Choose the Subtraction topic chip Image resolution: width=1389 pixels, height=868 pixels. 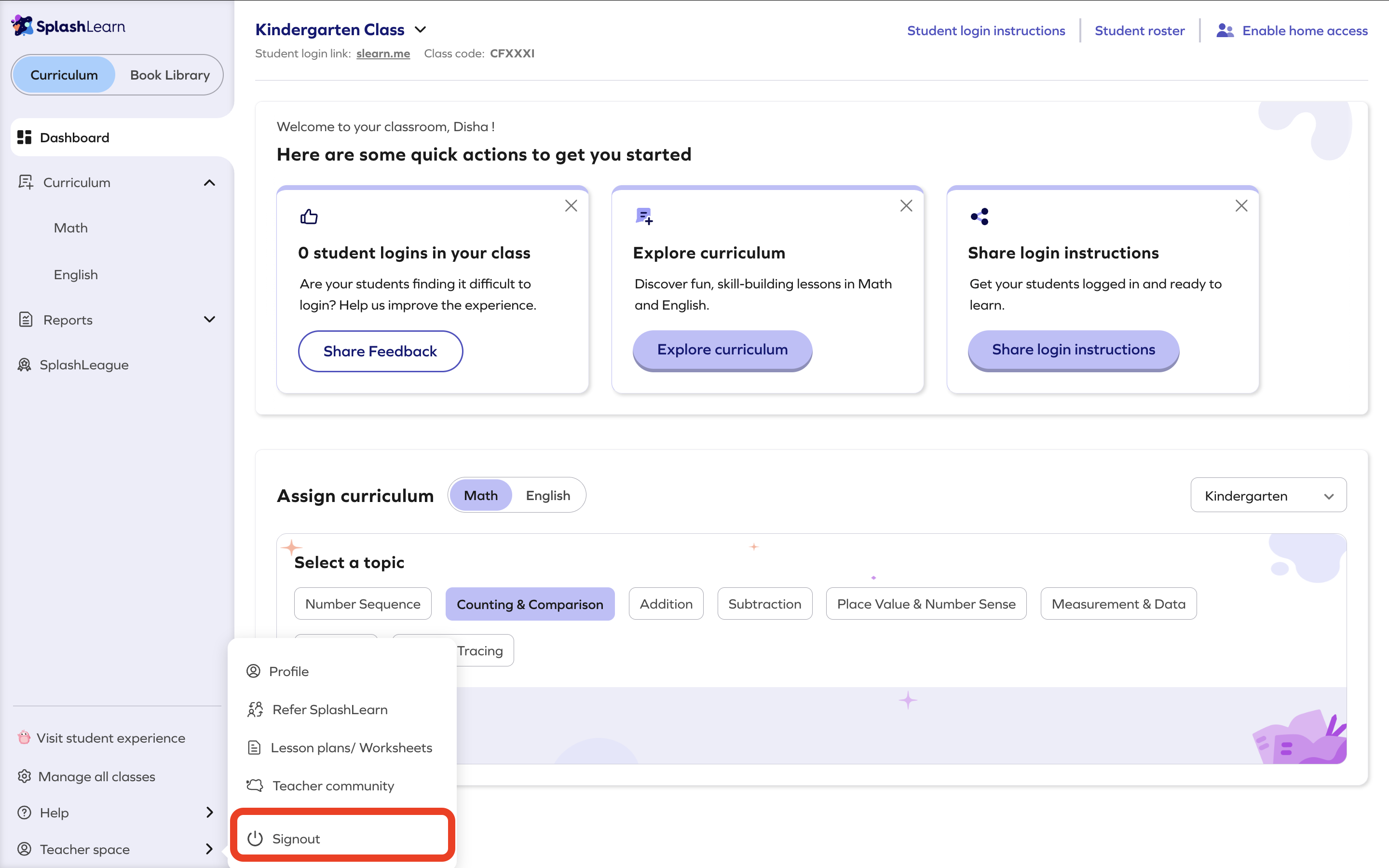point(764,603)
